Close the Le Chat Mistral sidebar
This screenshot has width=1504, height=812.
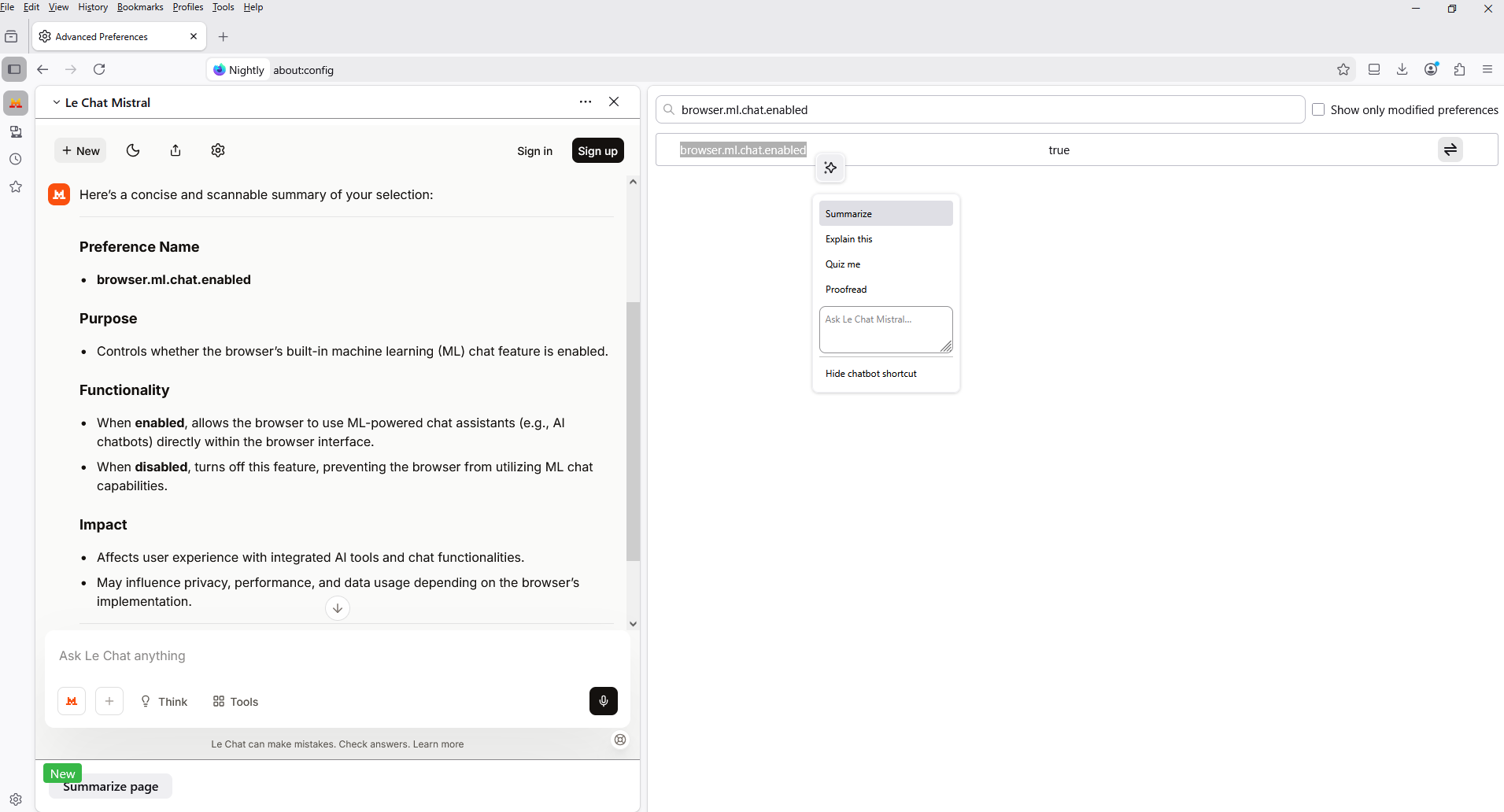point(614,101)
